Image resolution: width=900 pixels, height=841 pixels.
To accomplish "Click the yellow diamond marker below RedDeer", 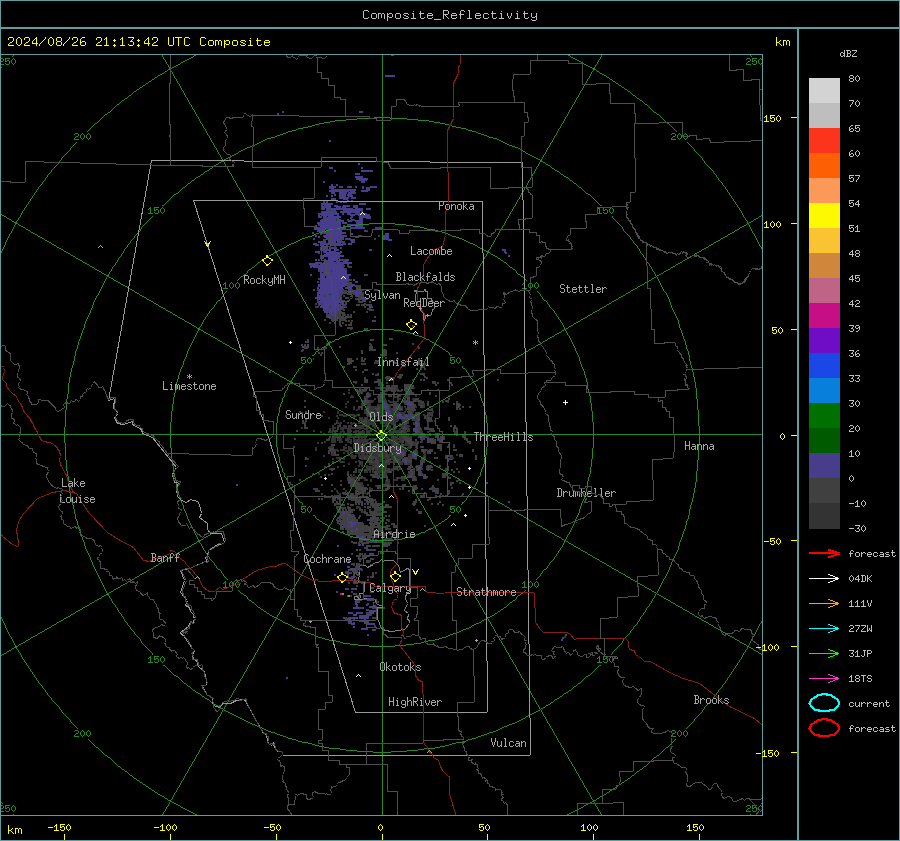I will click(411, 325).
